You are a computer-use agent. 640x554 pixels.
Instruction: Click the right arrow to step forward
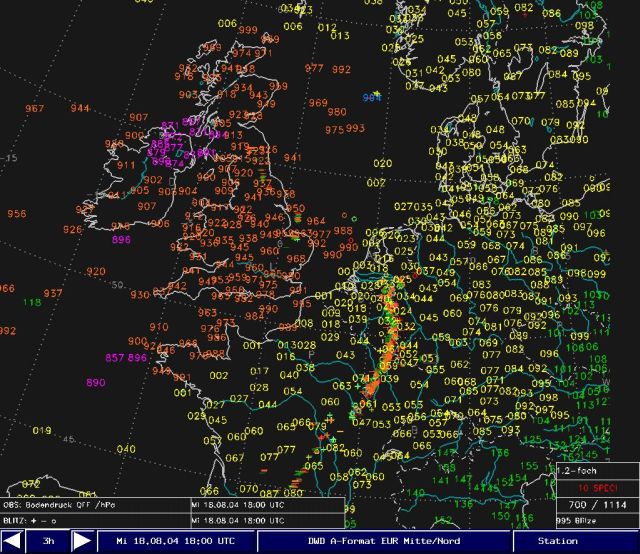coord(82,541)
